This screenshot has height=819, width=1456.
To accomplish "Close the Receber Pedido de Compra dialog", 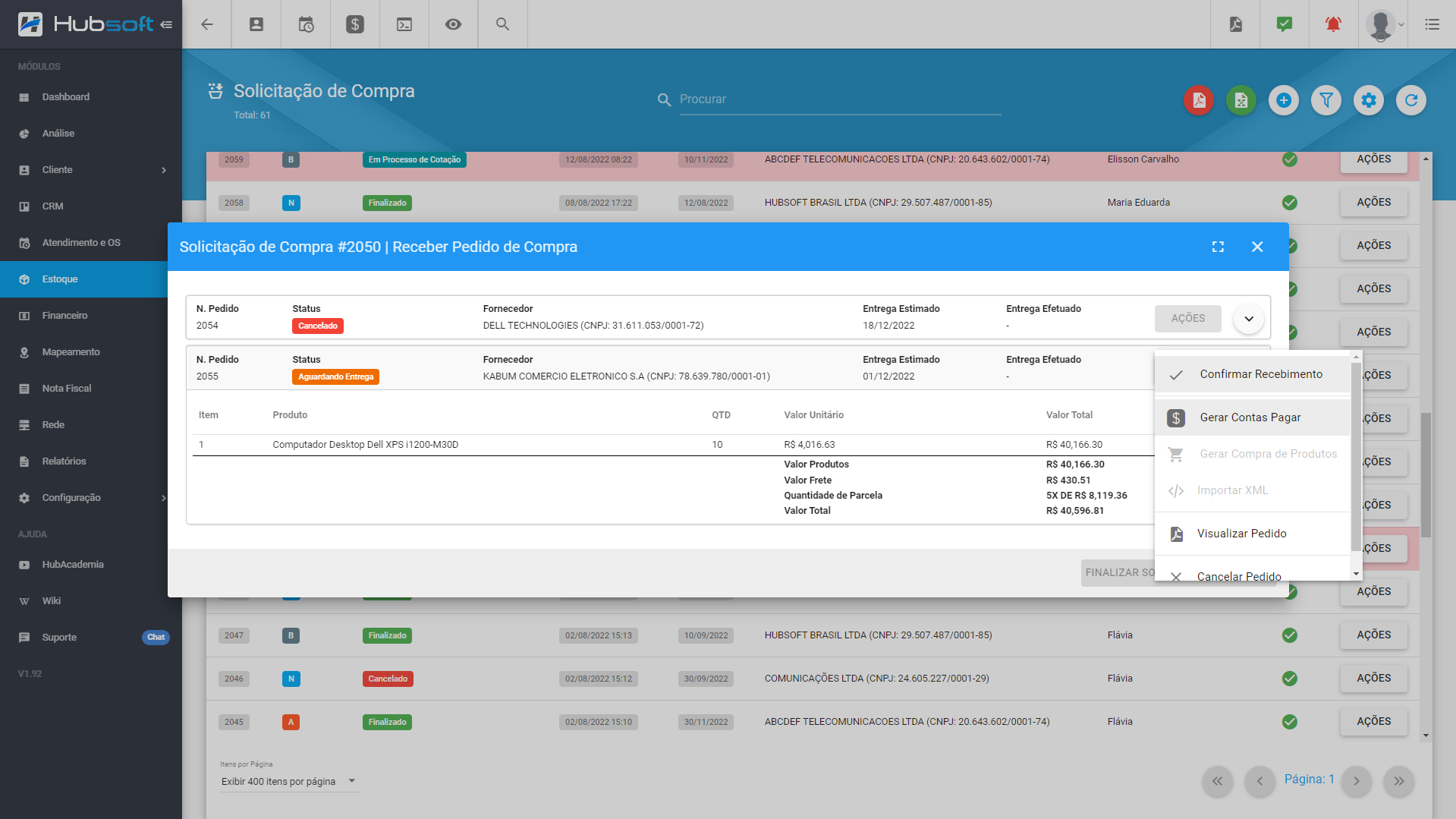I will (x=1257, y=247).
